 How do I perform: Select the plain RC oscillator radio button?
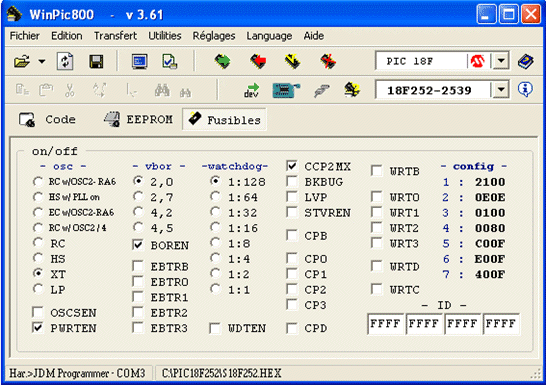click(38, 243)
